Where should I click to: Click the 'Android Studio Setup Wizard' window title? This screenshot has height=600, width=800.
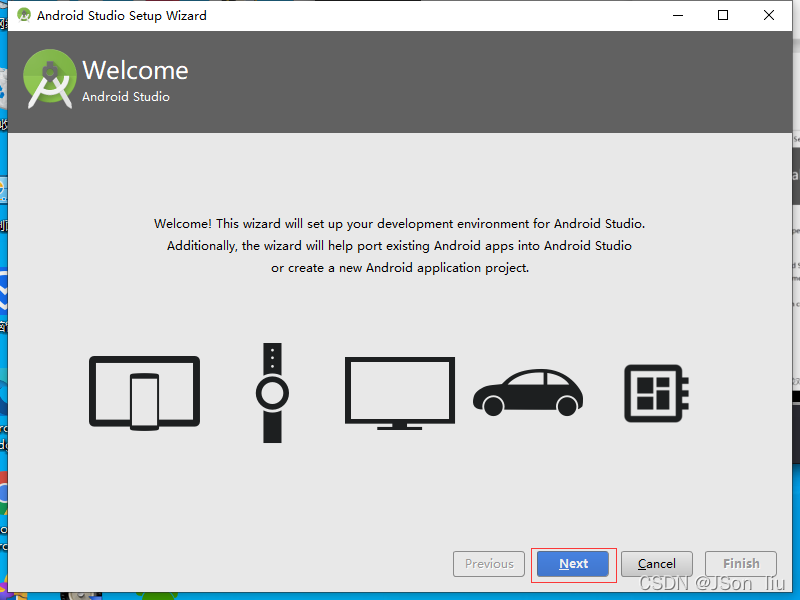(122, 16)
